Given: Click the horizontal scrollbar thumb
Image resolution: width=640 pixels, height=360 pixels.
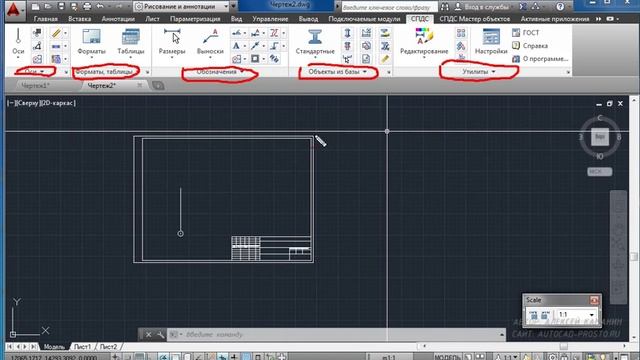Looking at the screenshot, I should 564,347.
